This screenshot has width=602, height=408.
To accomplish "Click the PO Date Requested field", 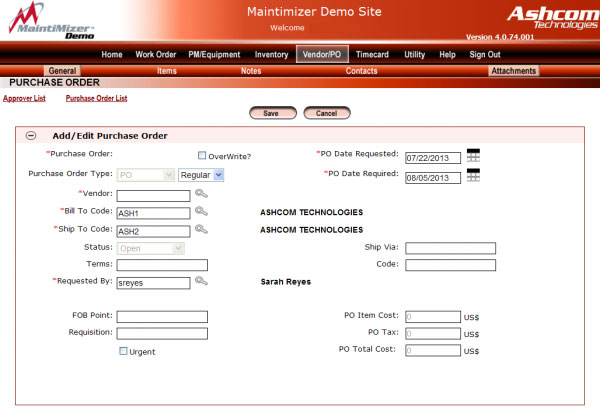I will click(x=433, y=158).
